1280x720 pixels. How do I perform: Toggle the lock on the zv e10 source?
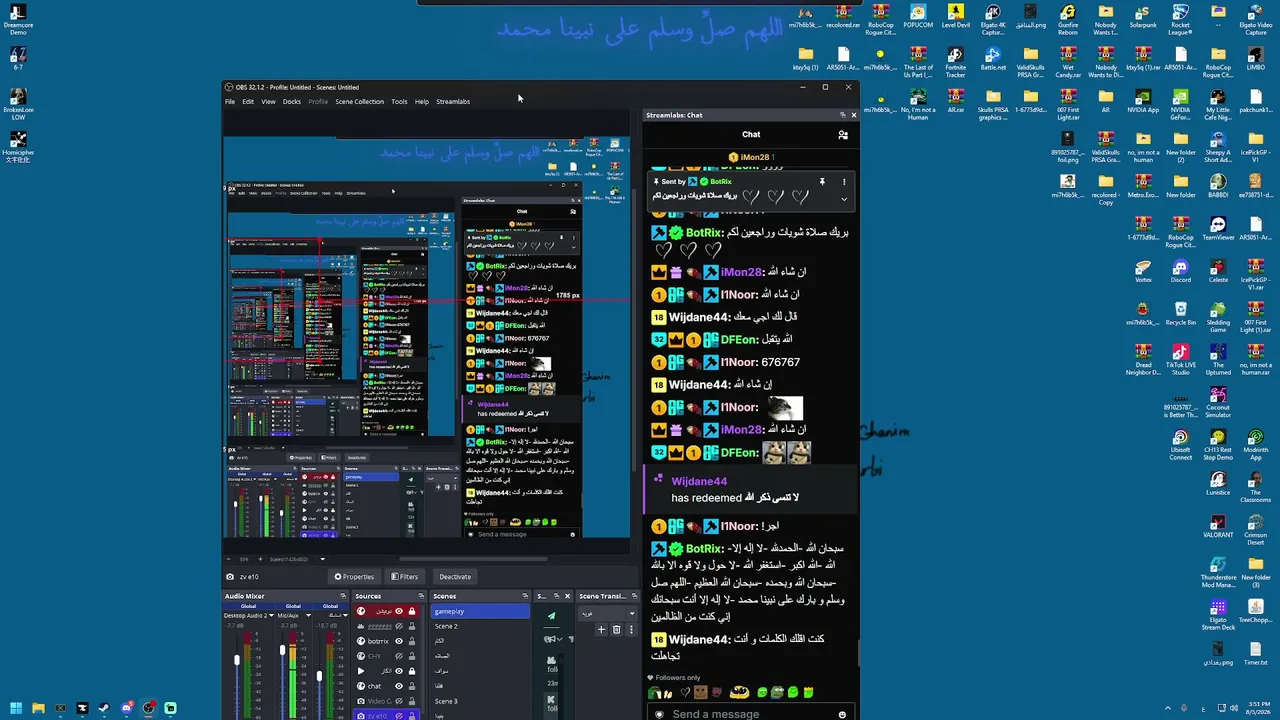(x=411, y=716)
